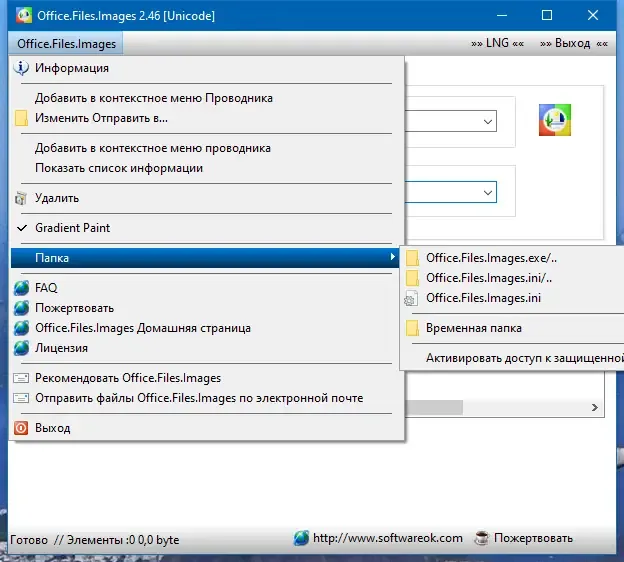Click the Office.Files.Images logo in main panel
The image size is (624, 562).
coord(555,120)
